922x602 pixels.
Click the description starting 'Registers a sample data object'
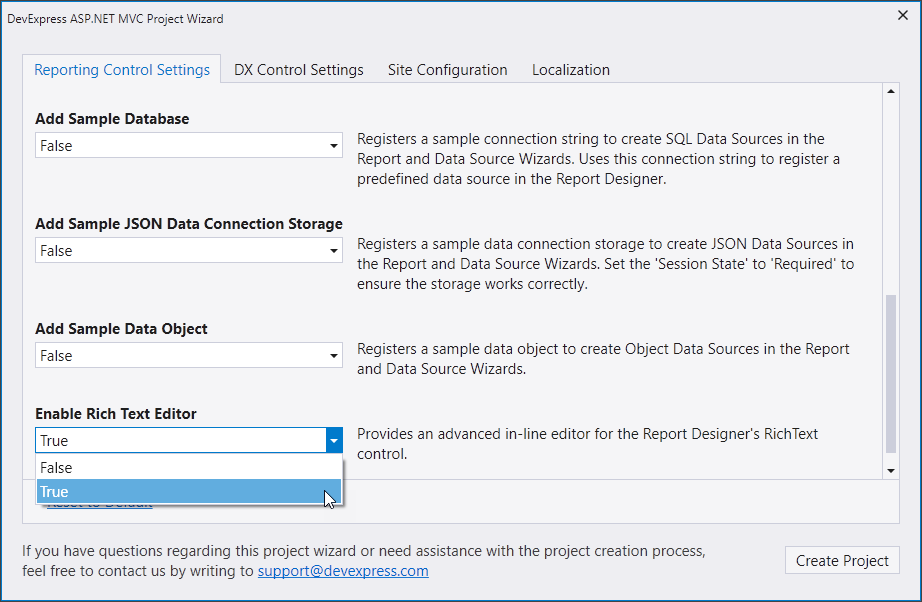pos(603,359)
